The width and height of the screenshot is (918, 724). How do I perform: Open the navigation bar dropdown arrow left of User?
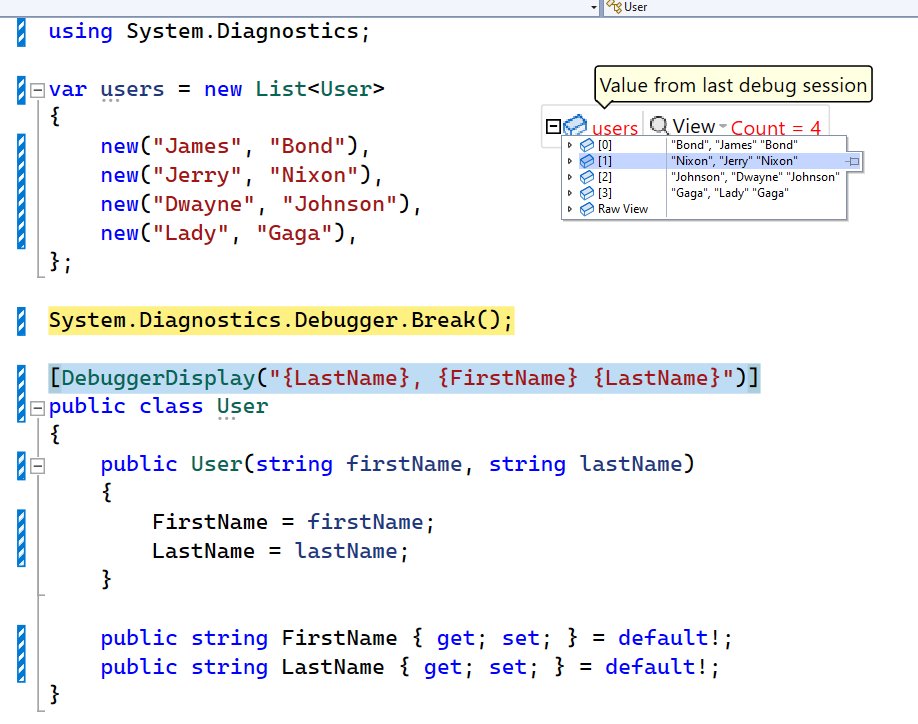point(594,8)
